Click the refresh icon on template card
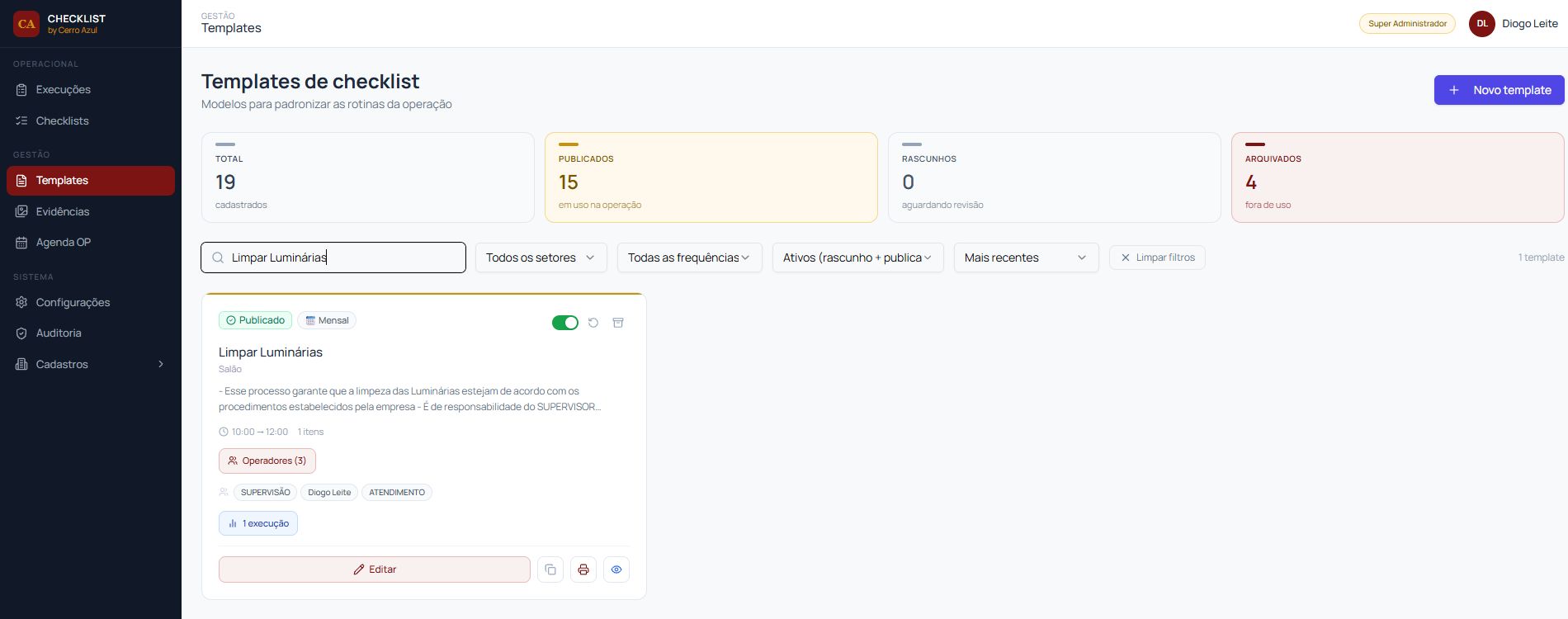The image size is (1568, 619). [593, 323]
